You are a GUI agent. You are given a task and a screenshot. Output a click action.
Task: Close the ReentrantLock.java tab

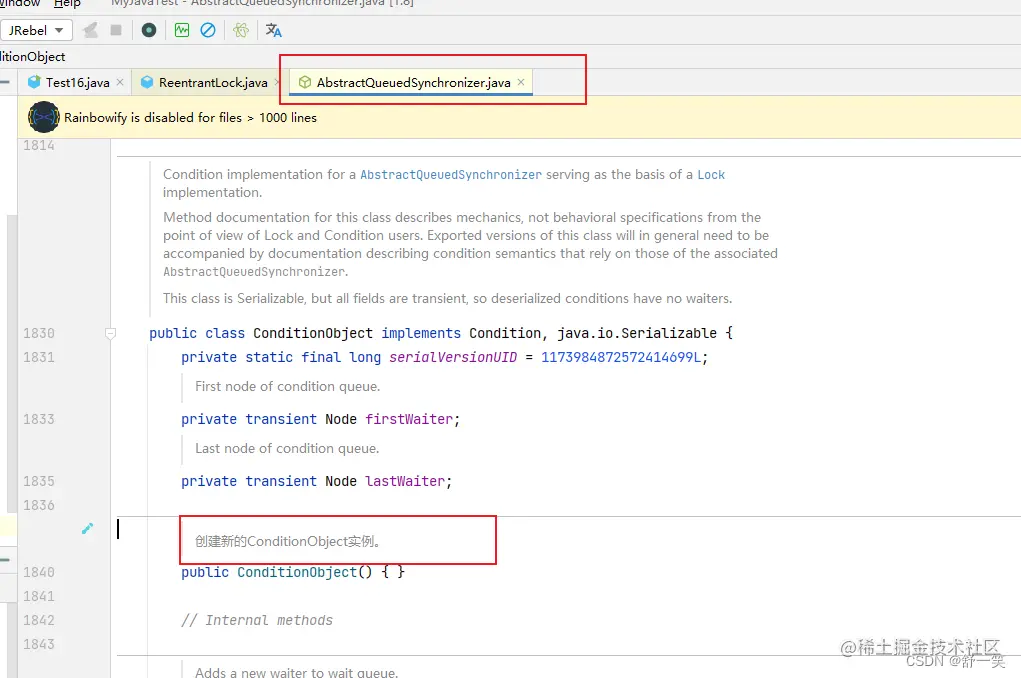[277, 82]
